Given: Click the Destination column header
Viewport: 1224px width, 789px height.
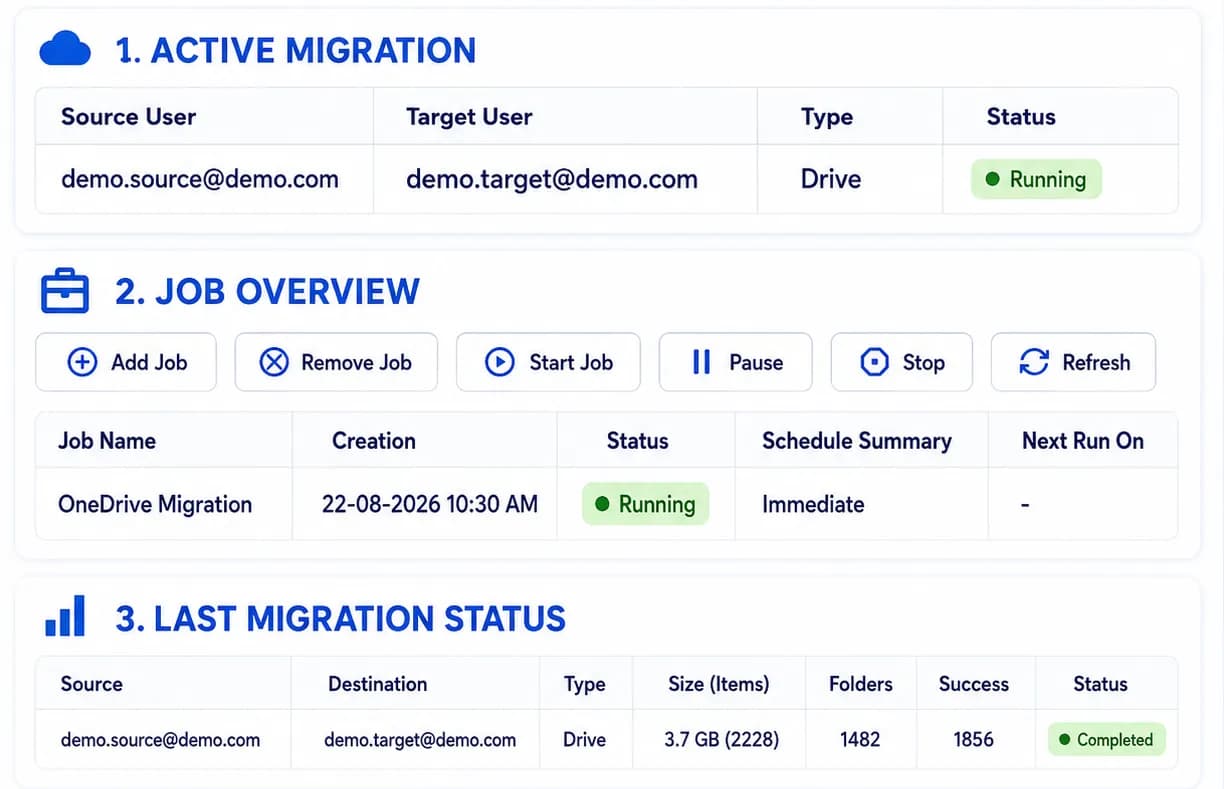Looking at the screenshot, I should 377,684.
